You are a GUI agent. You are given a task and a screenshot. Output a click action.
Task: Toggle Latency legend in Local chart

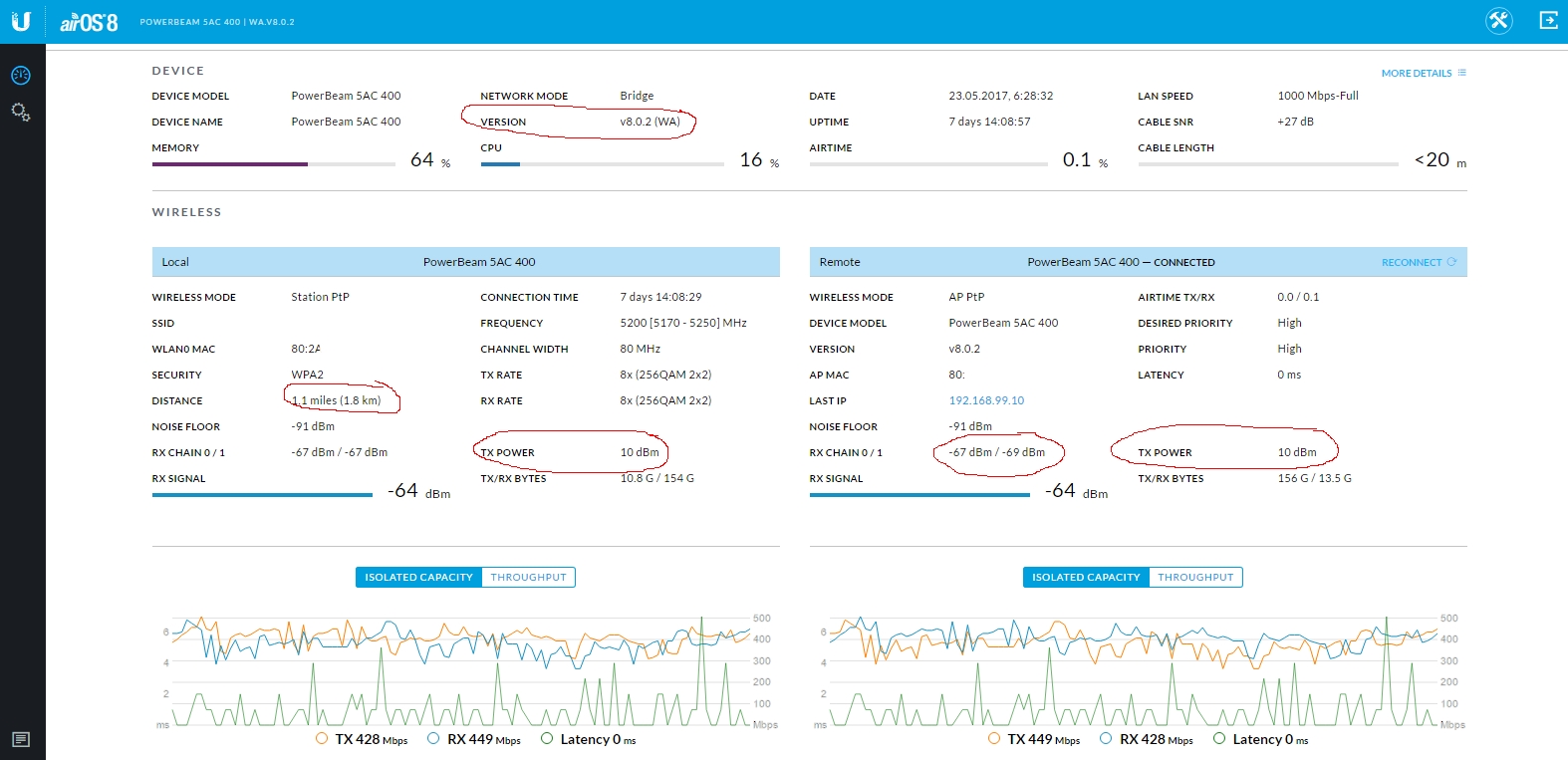(x=589, y=739)
